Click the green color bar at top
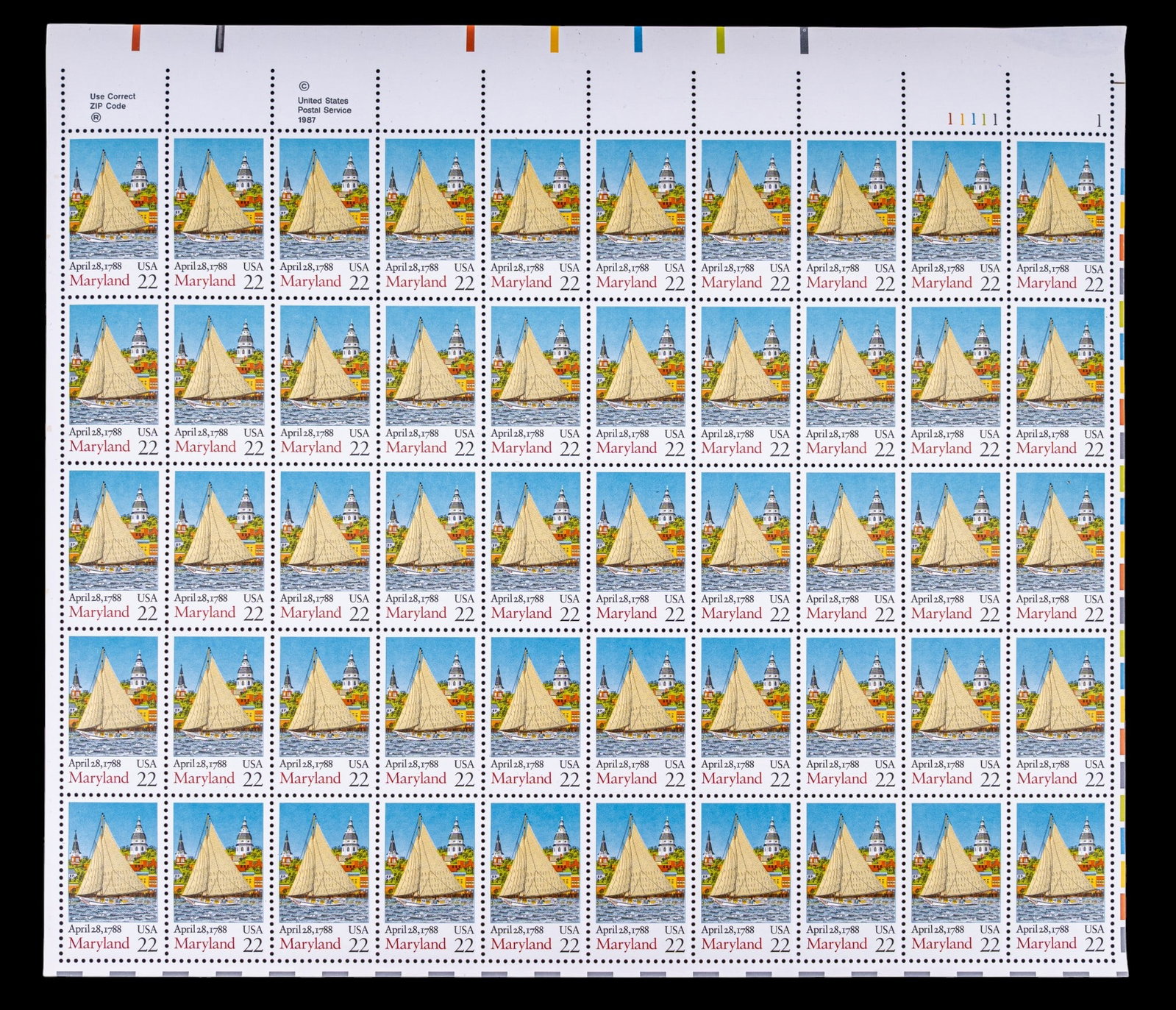This screenshot has height=1010, width=1176. click(x=721, y=40)
